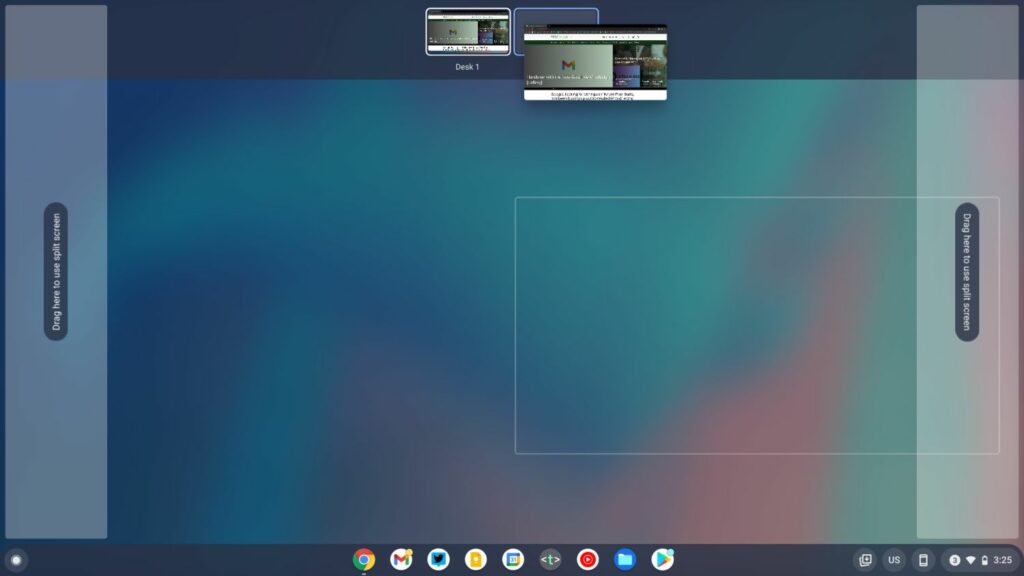Launch Chrome browser from the shelf
The image size is (1024, 576).
tap(365, 560)
